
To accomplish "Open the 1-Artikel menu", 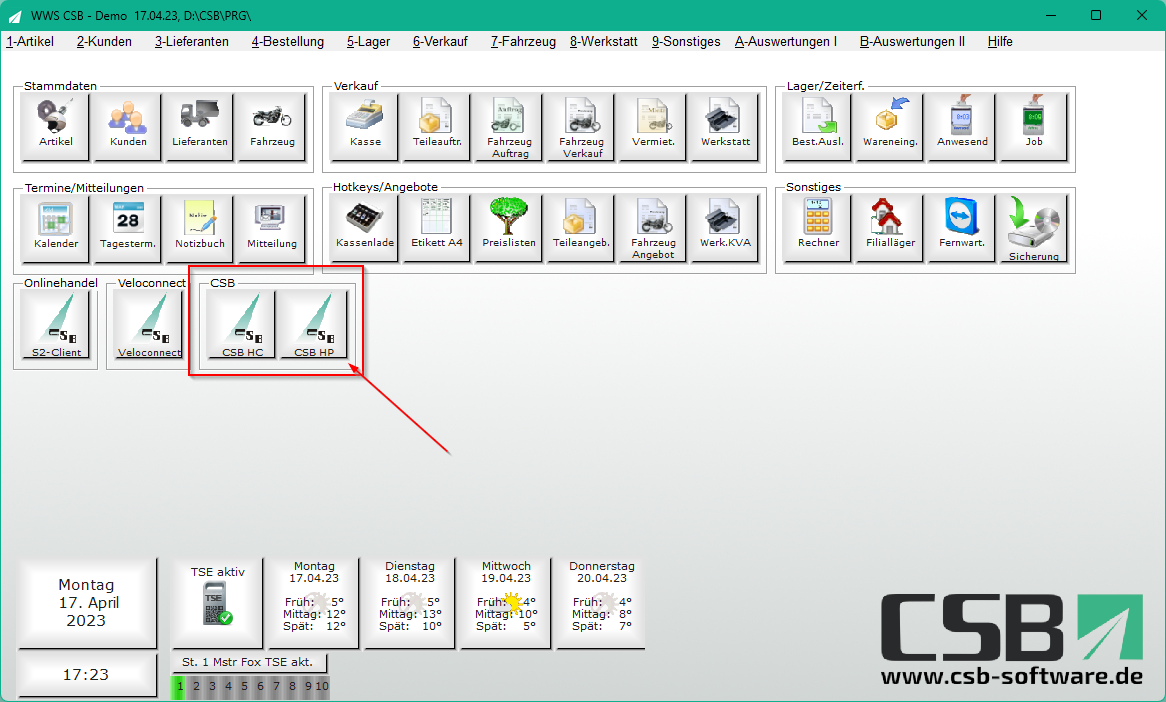I will click(x=30, y=42).
